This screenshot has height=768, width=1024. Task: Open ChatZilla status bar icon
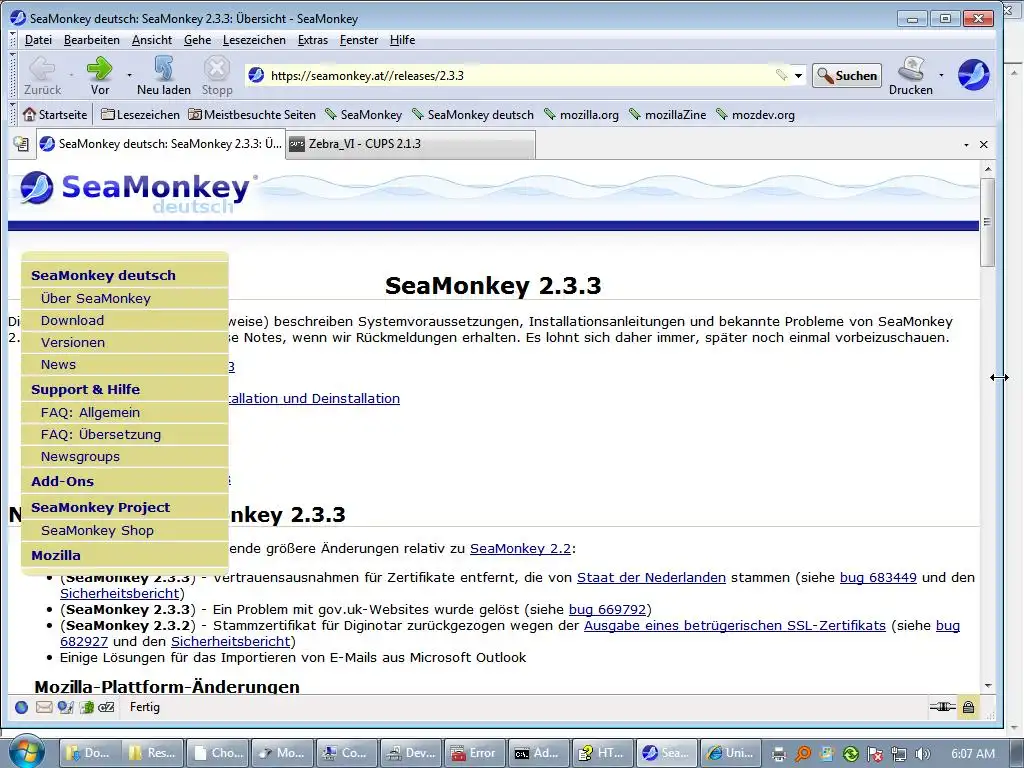(x=106, y=707)
